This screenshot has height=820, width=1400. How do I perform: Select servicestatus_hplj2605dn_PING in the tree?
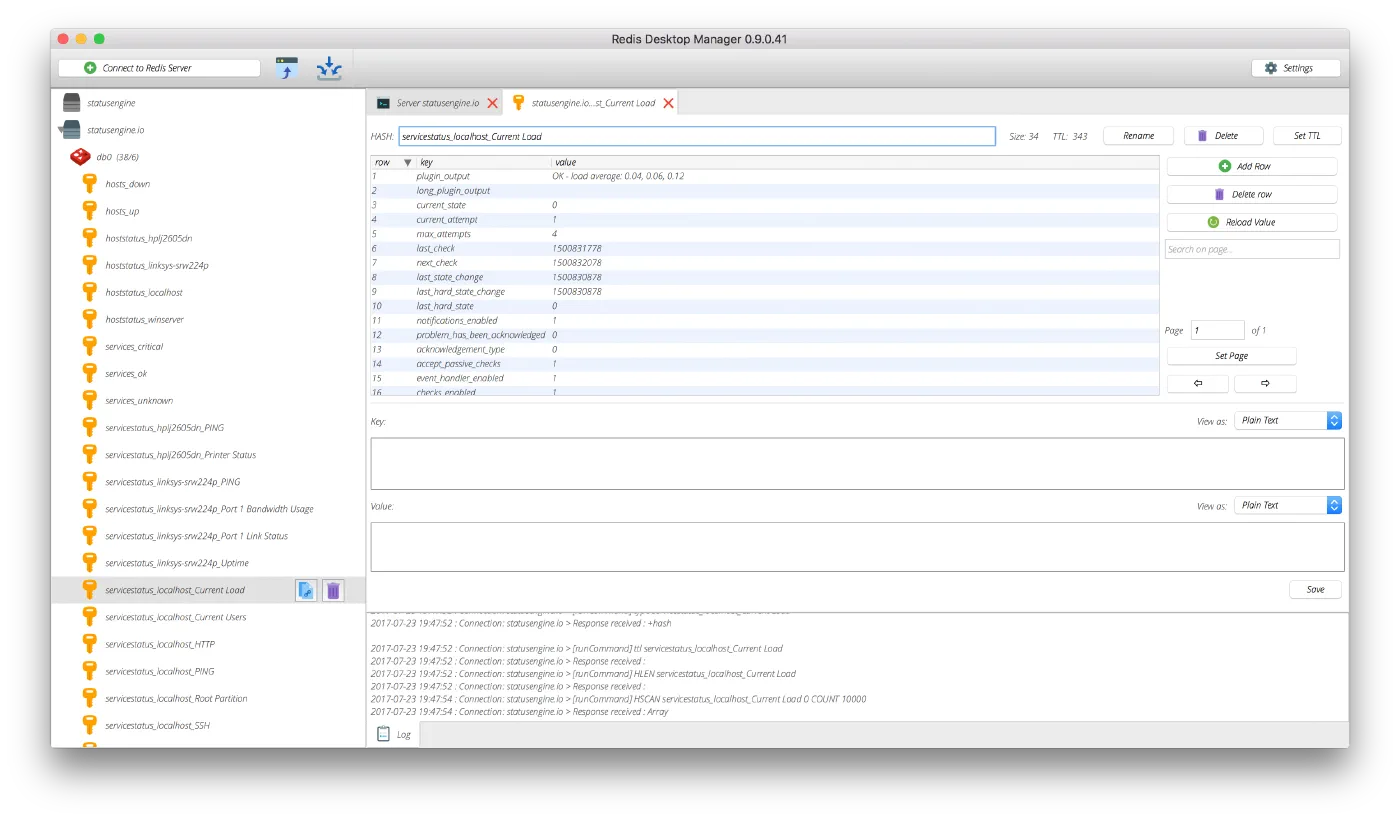coord(164,428)
